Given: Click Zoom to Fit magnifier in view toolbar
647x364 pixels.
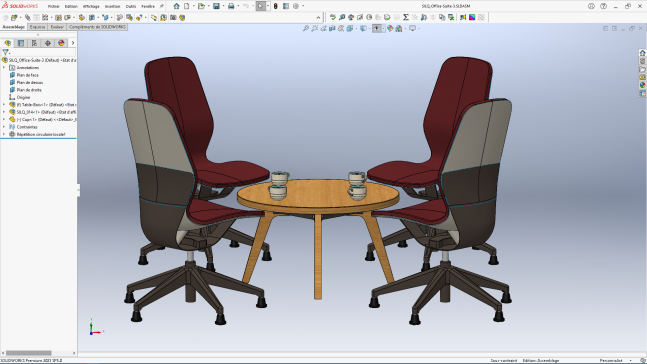Looking at the screenshot, I should pos(306,28).
